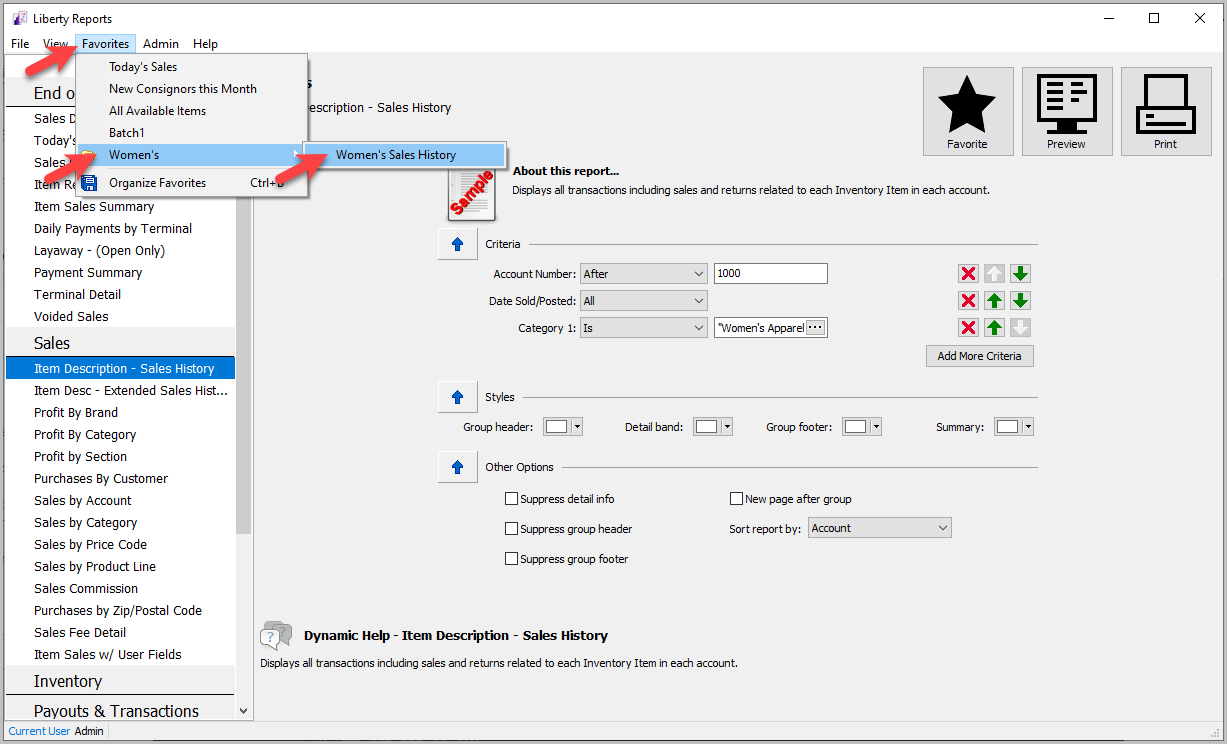Click the Favorite star icon button
This screenshot has height=744, width=1227.
point(967,111)
